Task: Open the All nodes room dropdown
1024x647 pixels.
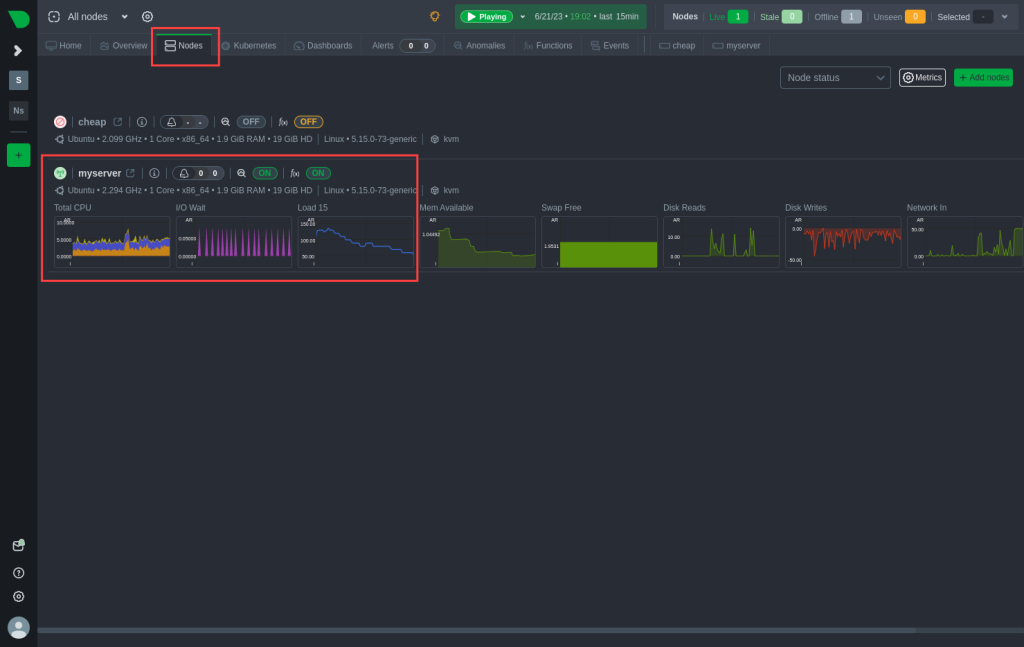Action: pos(88,17)
